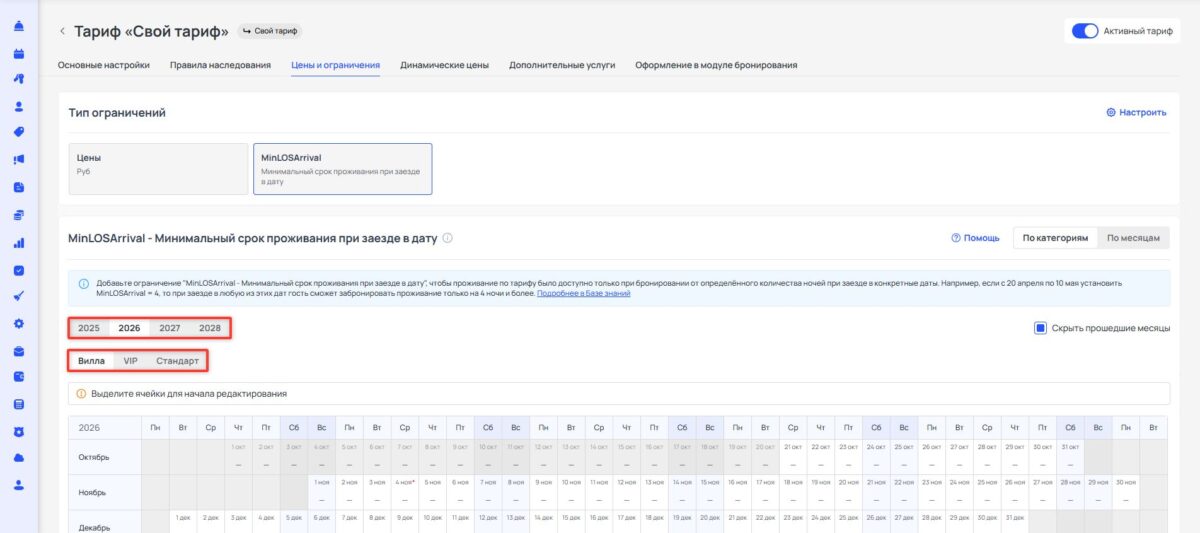Toggle the Активный тариф switch
Viewport: 1200px width, 533px height.
click(x=1085, y=31)
